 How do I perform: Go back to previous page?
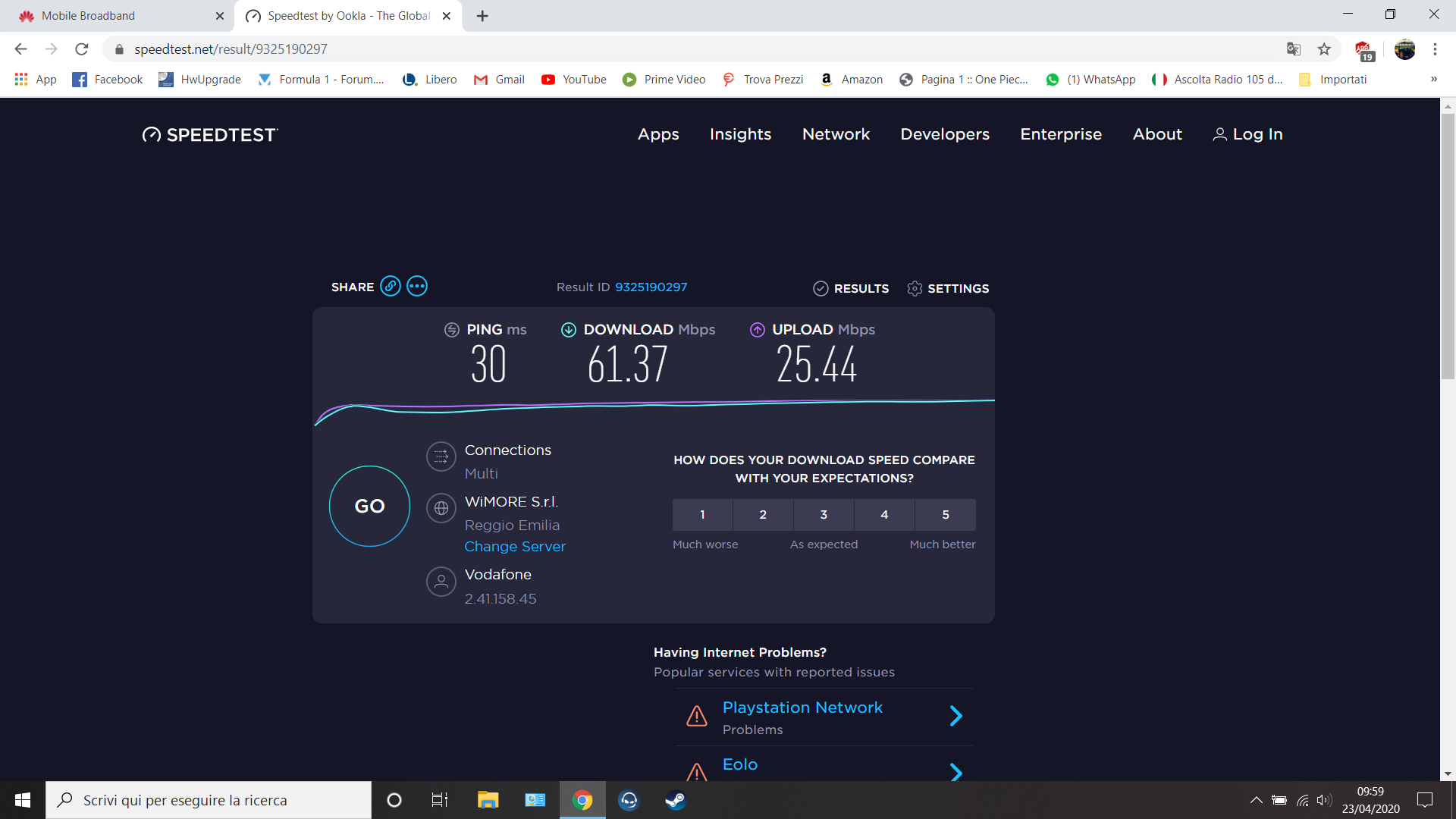[21, 49]
